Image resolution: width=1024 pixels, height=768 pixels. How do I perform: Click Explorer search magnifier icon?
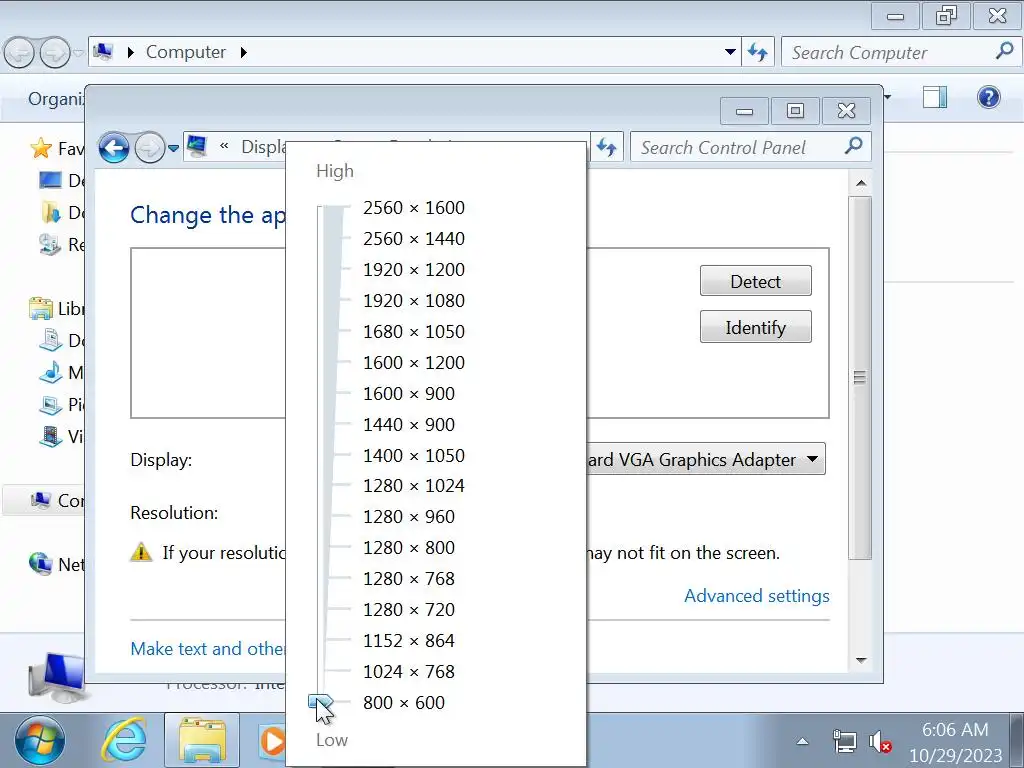pos(1004,50)
